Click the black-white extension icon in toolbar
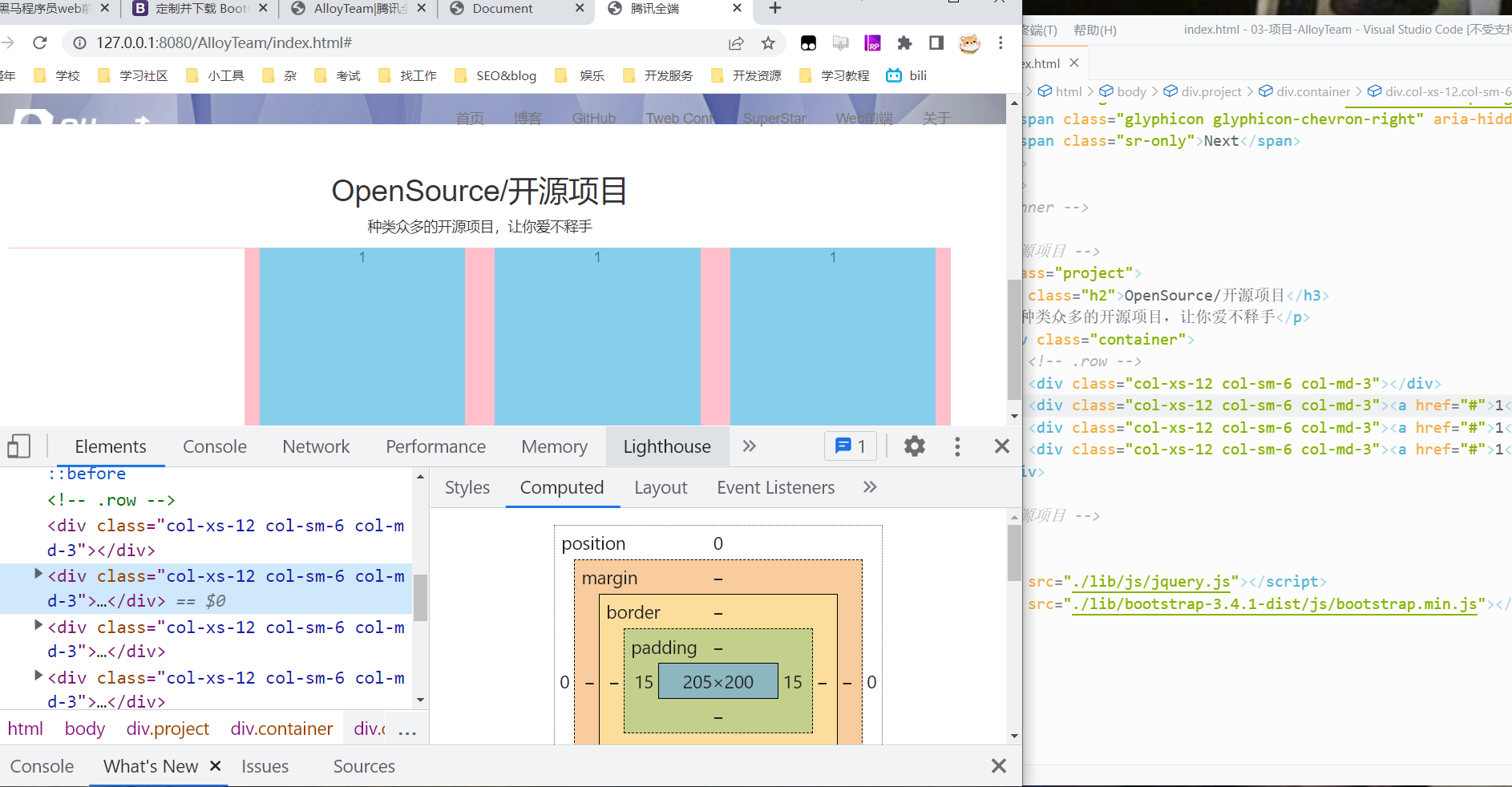Viewport: 1512px width, 787px height. 808,43
